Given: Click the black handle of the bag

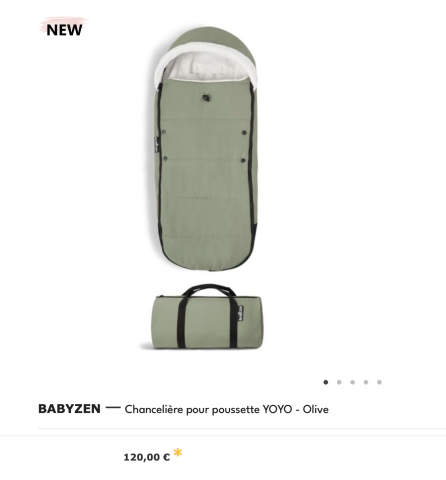Looking at the screenshot, I should pos(209,290).
